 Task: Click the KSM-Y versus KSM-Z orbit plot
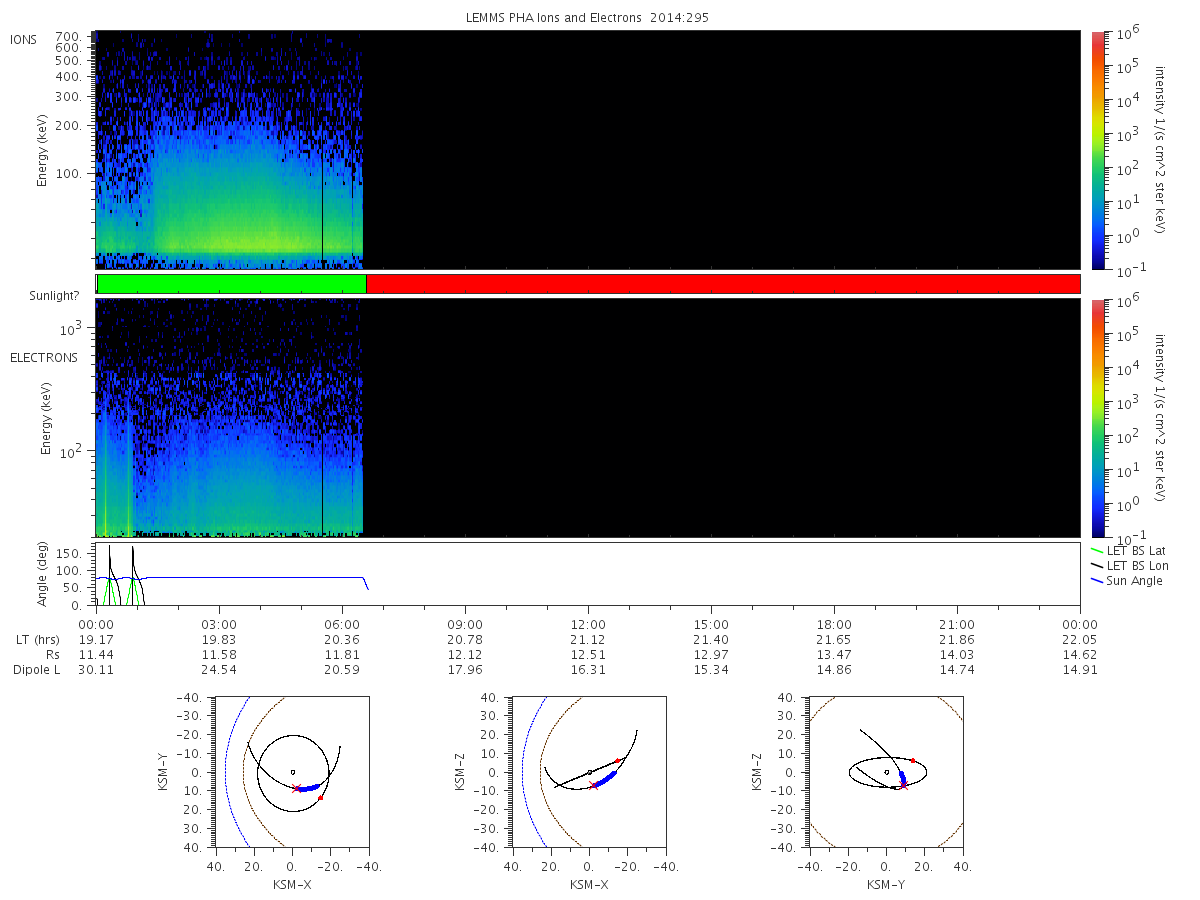click(x=886, y=772)
